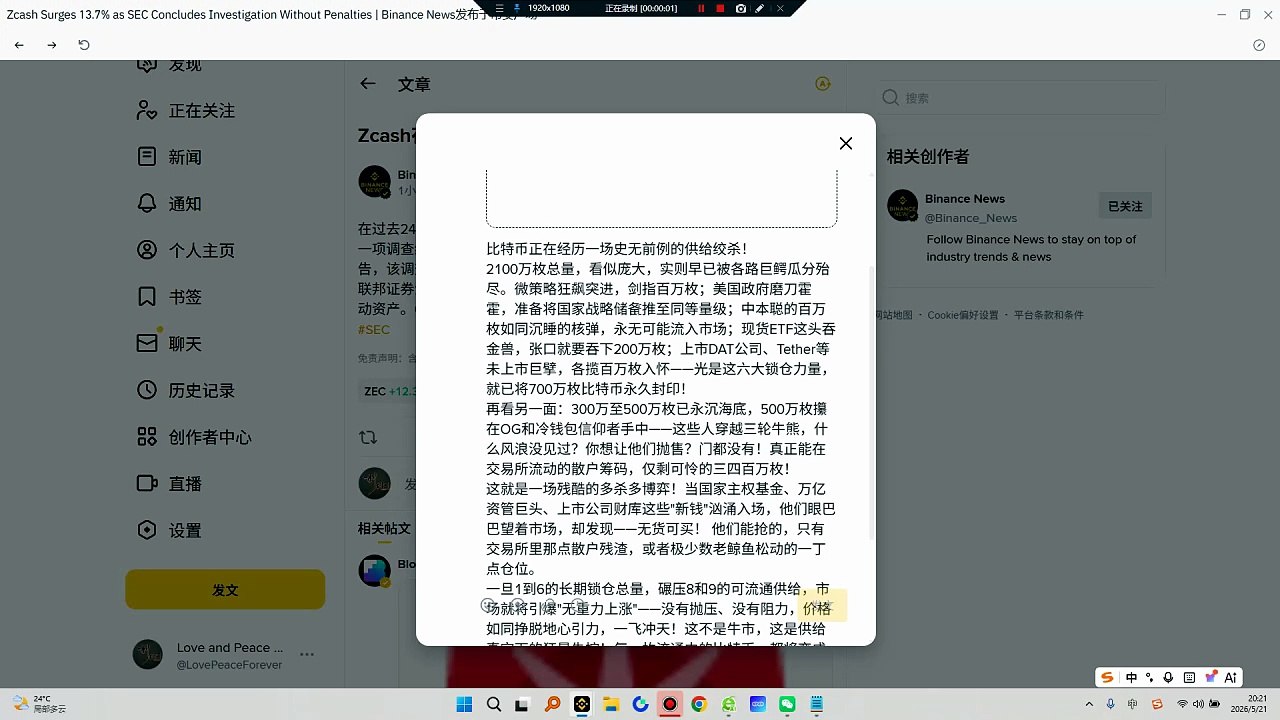Click the repost icon under the article
The height and width of the screenshot is (720, 1280).
[368, 437]
